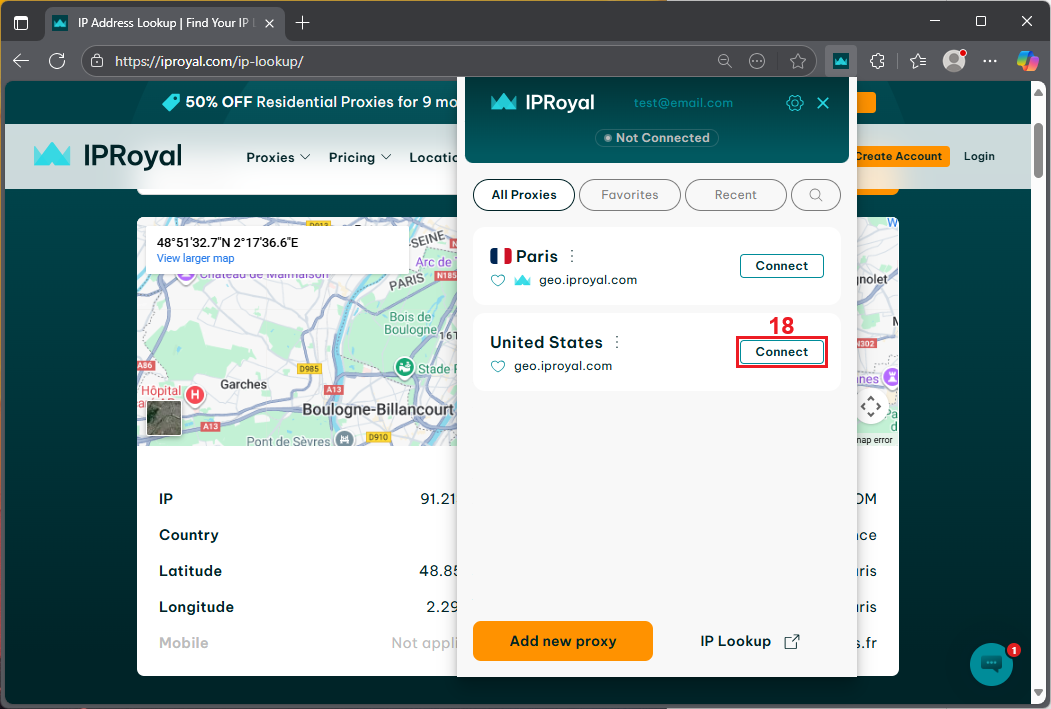Click the map pan control icon
This screenshot has height=709, width=1051.
(x=871, y=407)
